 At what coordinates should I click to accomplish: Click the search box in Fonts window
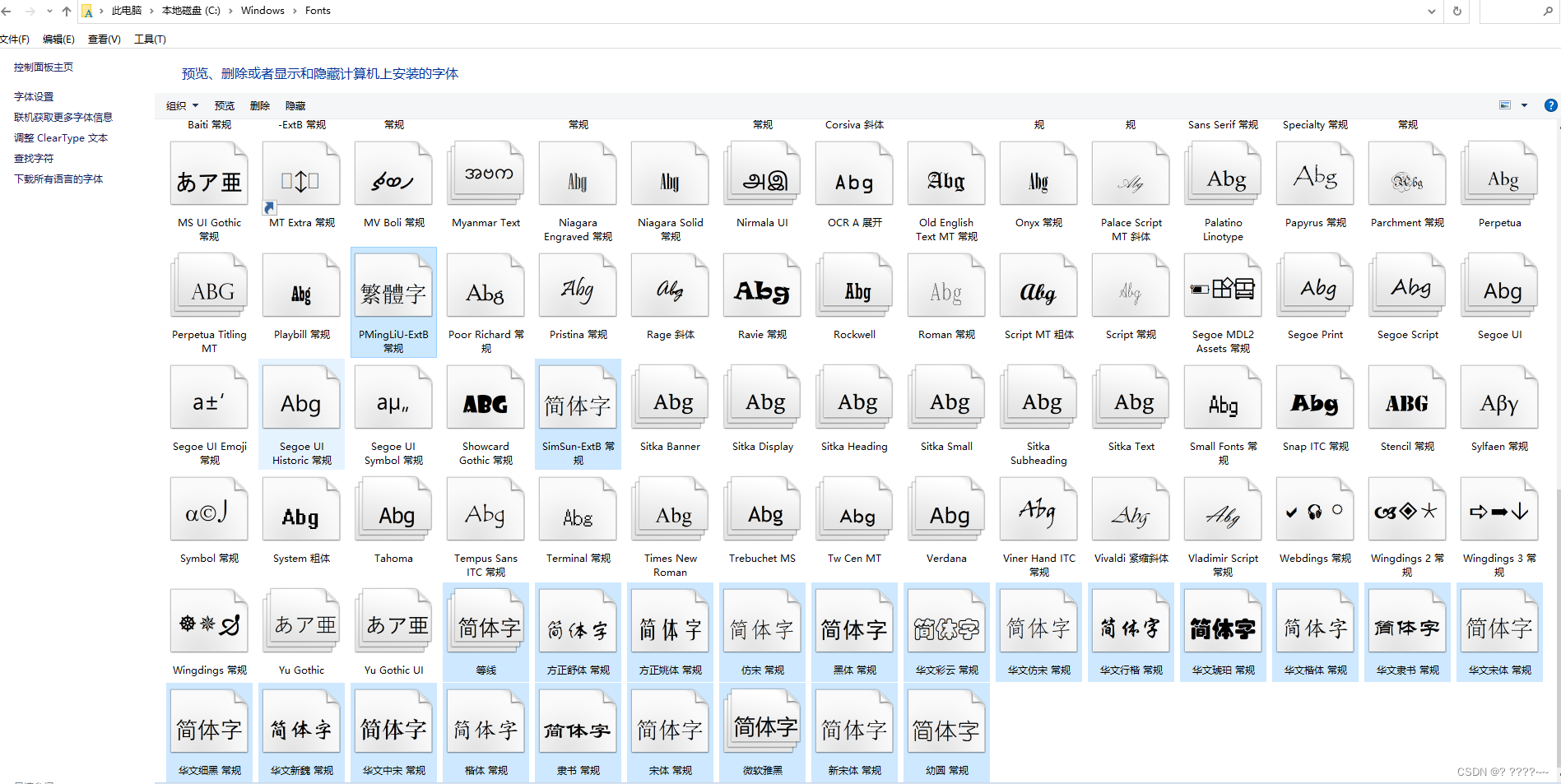tap(1519, 12)
